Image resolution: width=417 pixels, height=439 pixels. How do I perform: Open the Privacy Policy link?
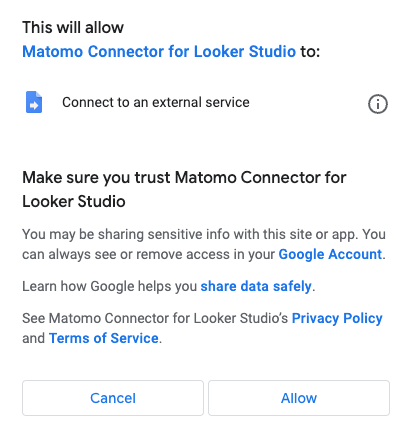pos(337,318)
